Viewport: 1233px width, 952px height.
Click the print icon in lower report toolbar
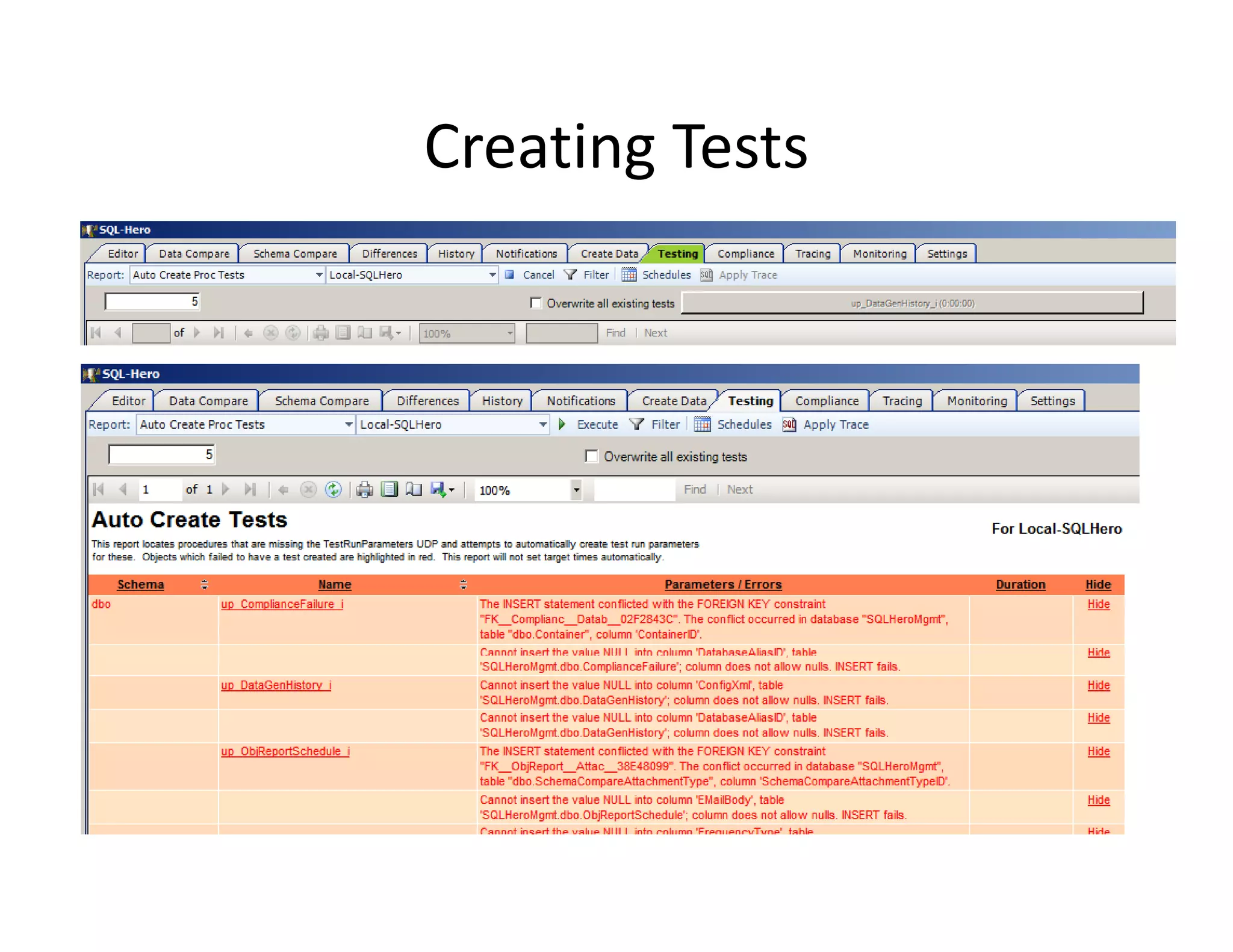click(364, 490)
